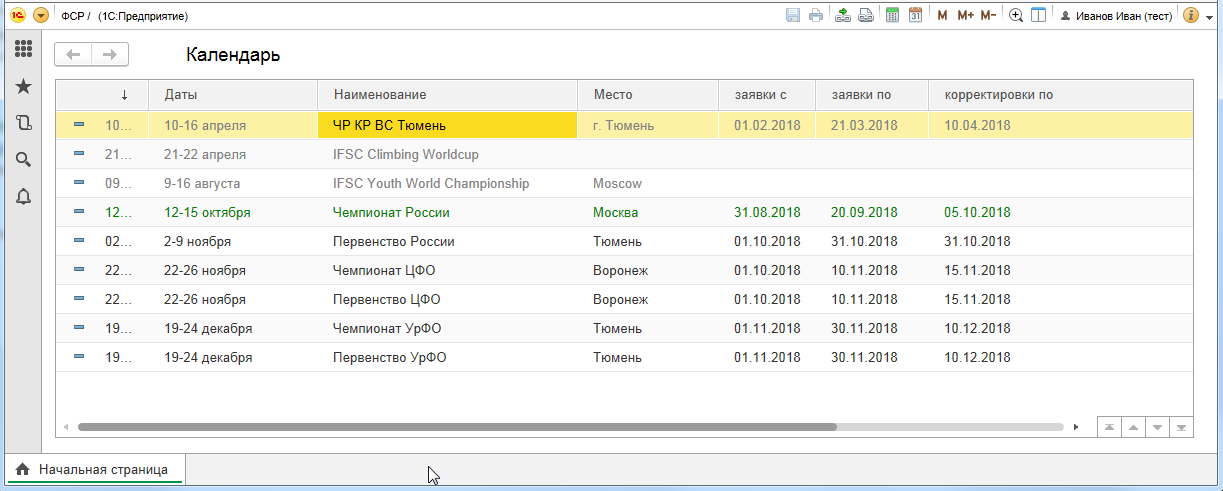Open Favorites star in sidebar
This screenshot has height=491, width=1223.
(x=23, y=87)
